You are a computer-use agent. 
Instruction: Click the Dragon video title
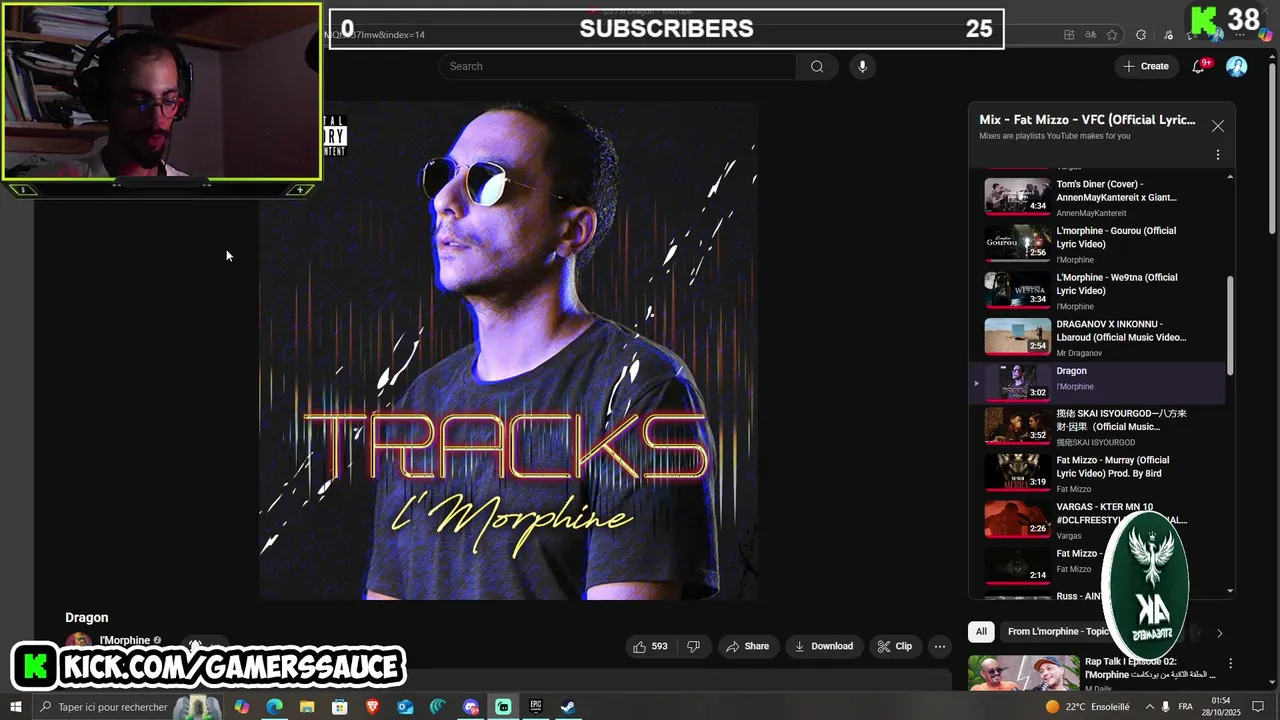(x=87, y=618)
